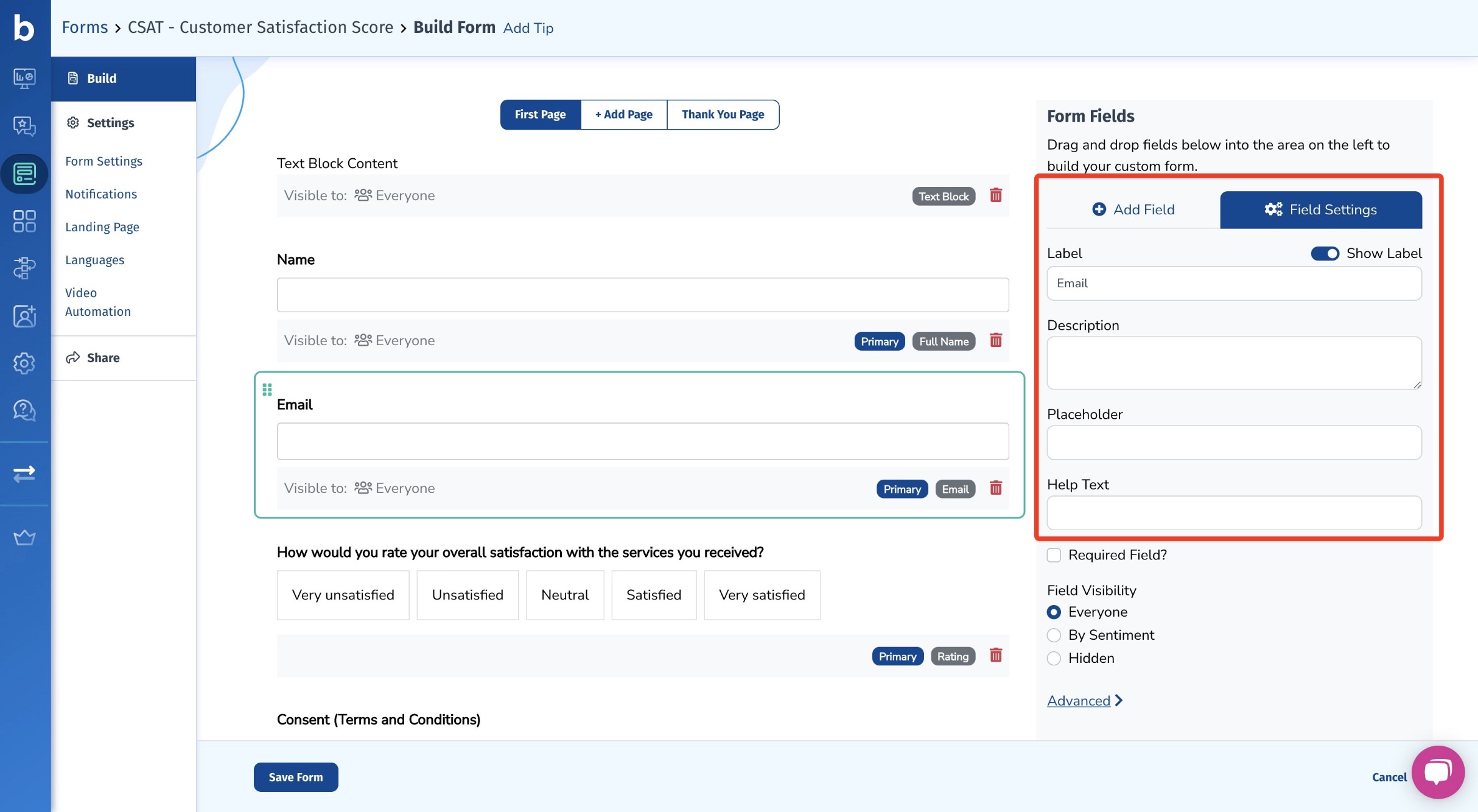
Task: Click into the Placeholder input field
Action: (1233, 443)
